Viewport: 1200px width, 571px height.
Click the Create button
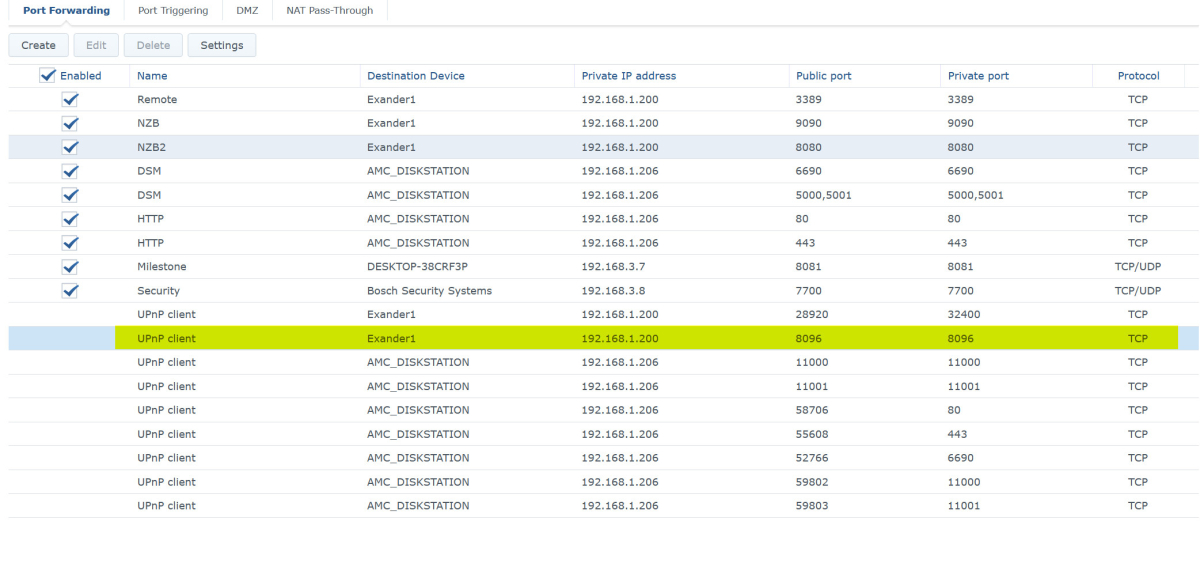pyautogui.click(x=39, y=45)
